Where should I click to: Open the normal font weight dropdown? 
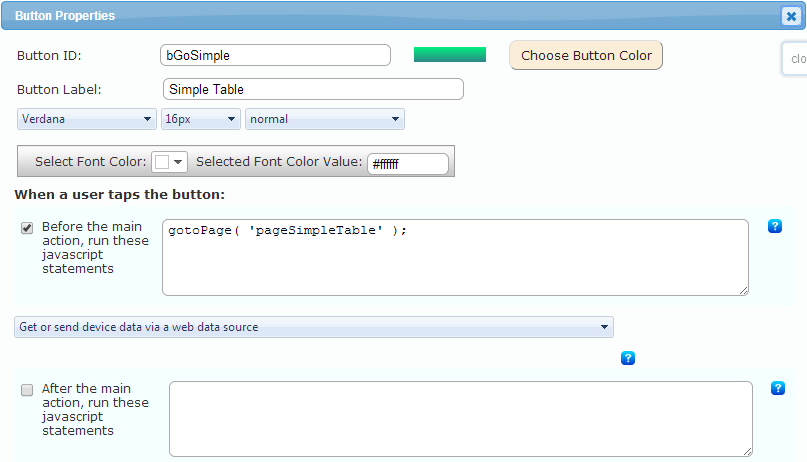[x=325, y=119]
